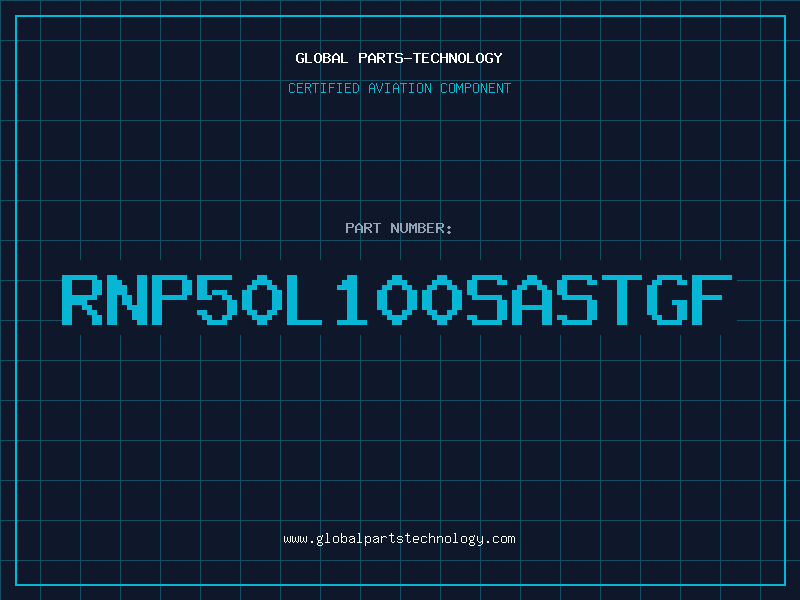Click the digit 1 in the part number
The width and height of the screenshot is (800, 600).
(x=352, y=299)
